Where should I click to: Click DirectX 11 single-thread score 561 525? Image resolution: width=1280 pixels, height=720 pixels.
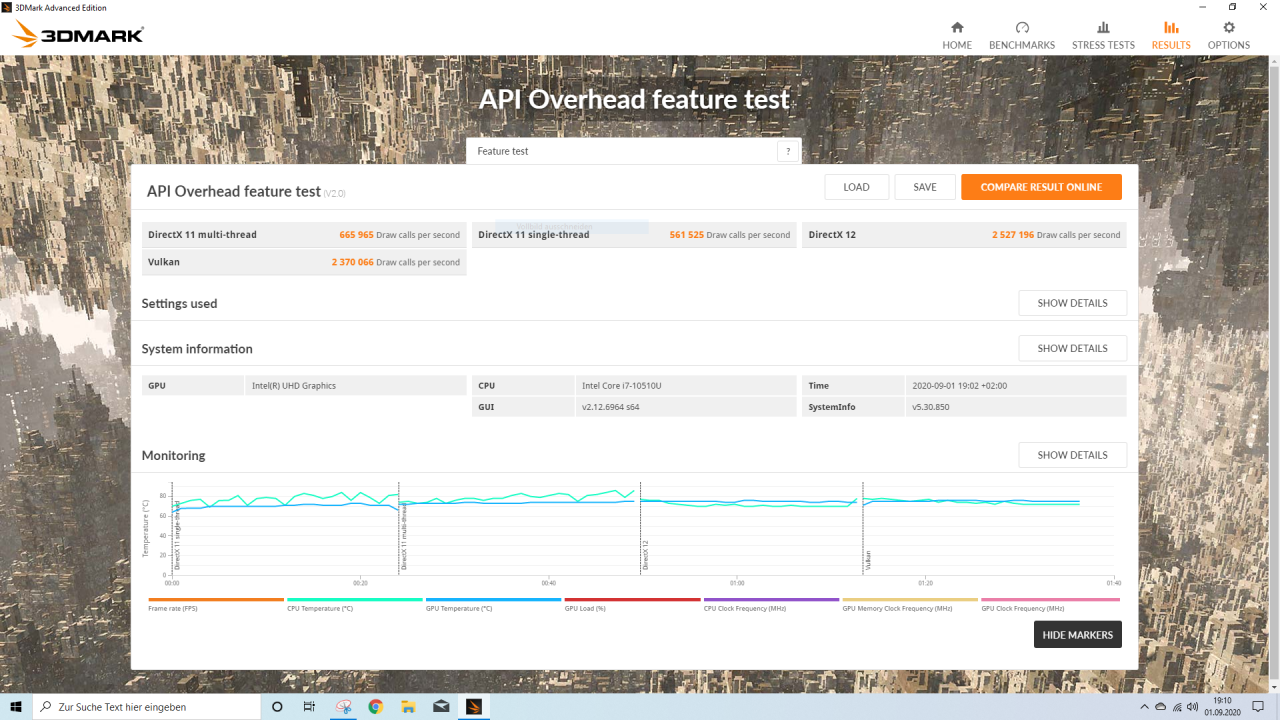pyautogui.click(x=687, y=235)
